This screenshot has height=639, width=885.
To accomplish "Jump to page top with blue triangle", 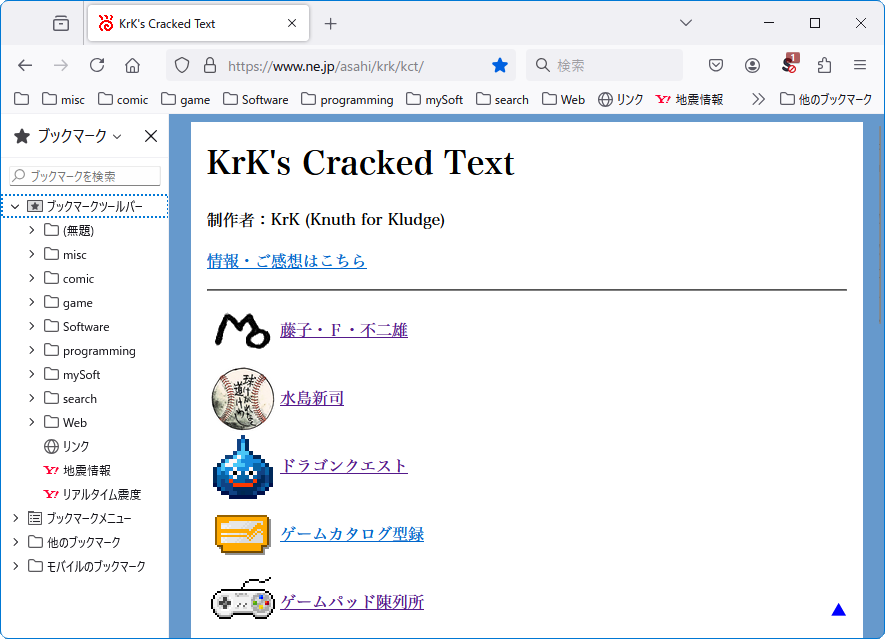I will coord(839,610).
